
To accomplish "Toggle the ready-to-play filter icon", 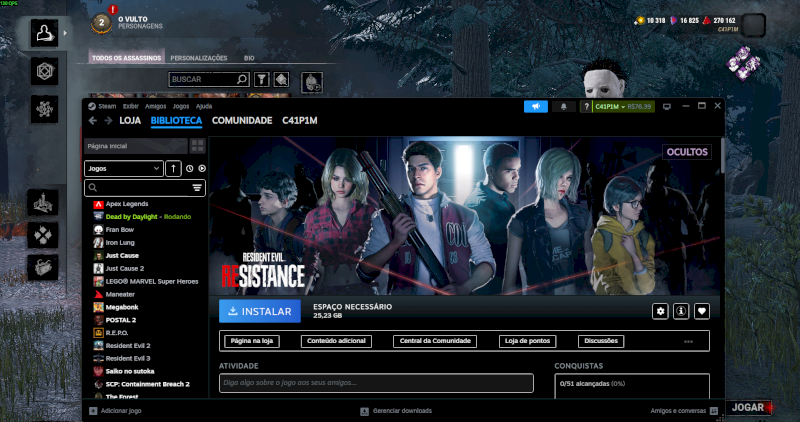I will point(202,168).
